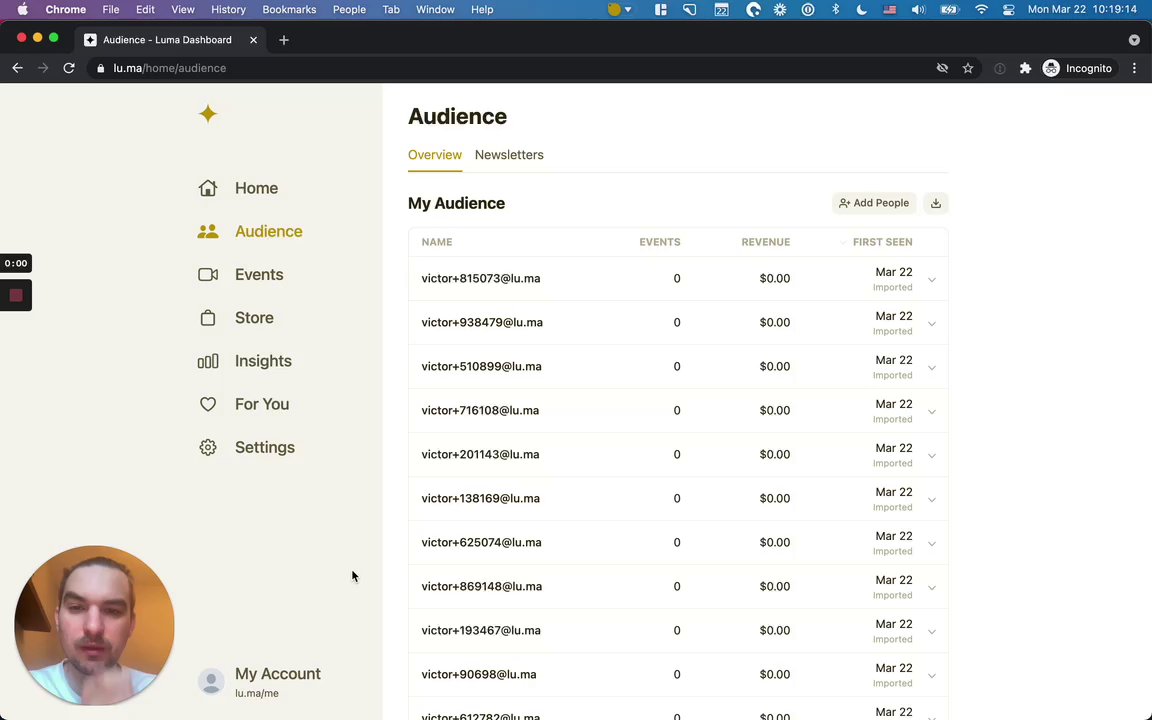
Task: Open the Bookmarks menu in menu bar
Action: click(x=289, y=9)
